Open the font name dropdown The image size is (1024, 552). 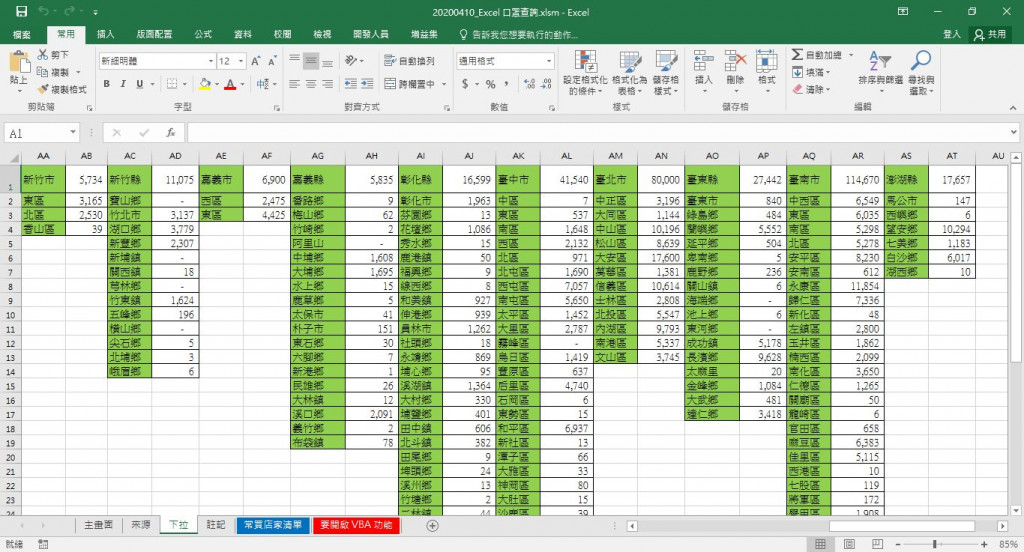[211, 61]
